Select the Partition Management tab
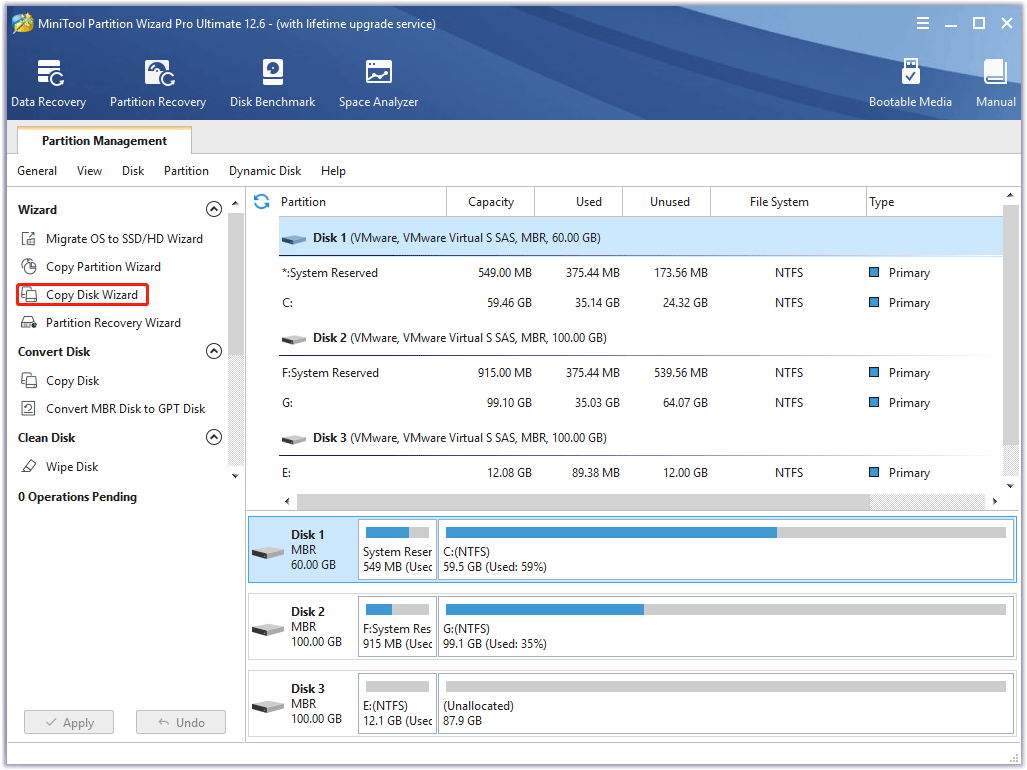This screenshot has height=770, width=1027. [x=104, y=141]
